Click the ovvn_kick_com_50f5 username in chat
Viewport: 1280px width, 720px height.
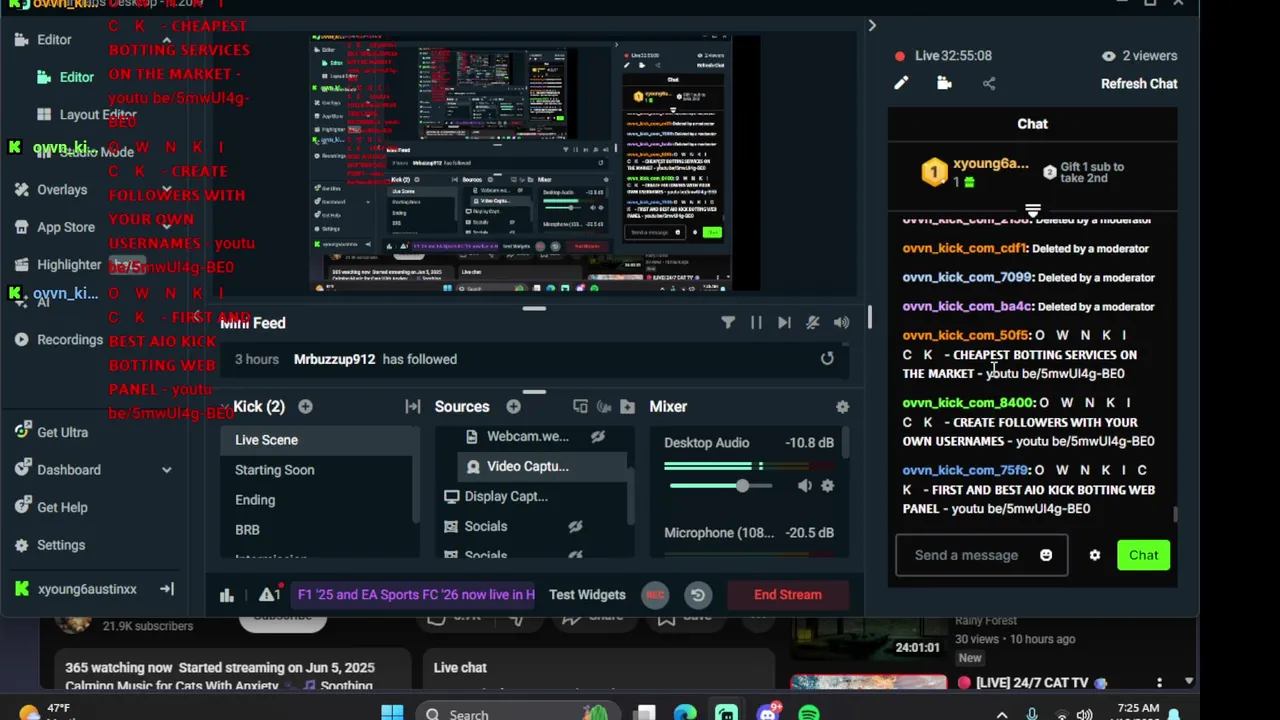[x=967, y=336]
